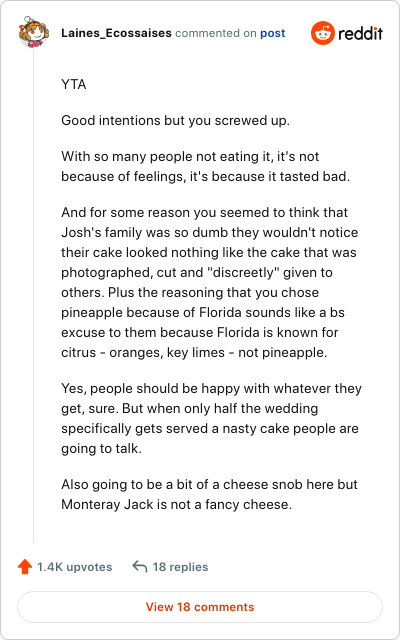Click the paragraph starting "And for some reason"
The image size is (400, 640).
click(210, 282)
